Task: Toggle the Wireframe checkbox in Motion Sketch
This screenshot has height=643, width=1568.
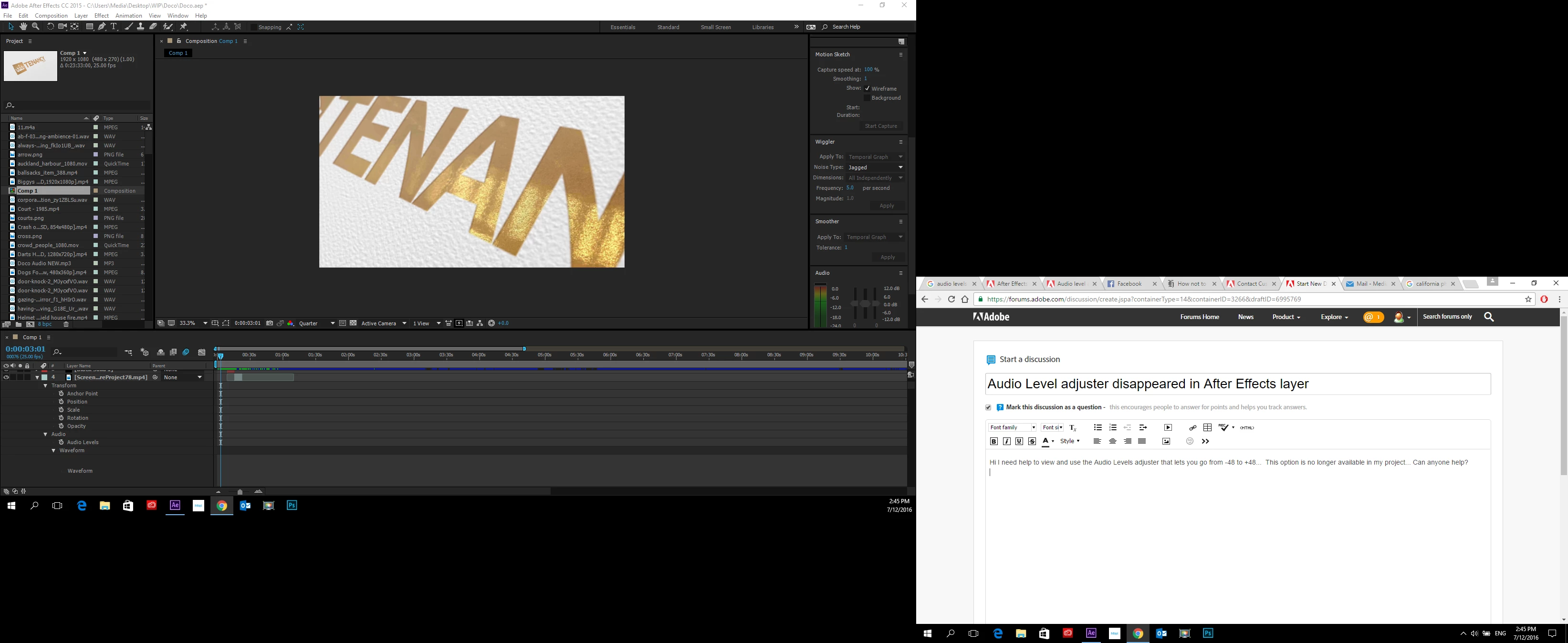Action: click(868, 88)
